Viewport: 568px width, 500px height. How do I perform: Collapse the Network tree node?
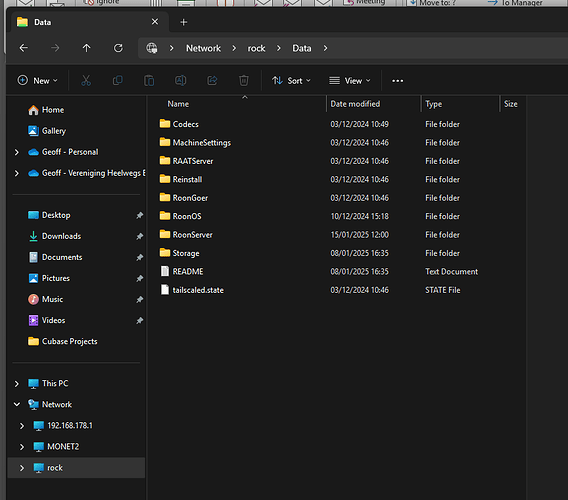click(x=17, y=404)
